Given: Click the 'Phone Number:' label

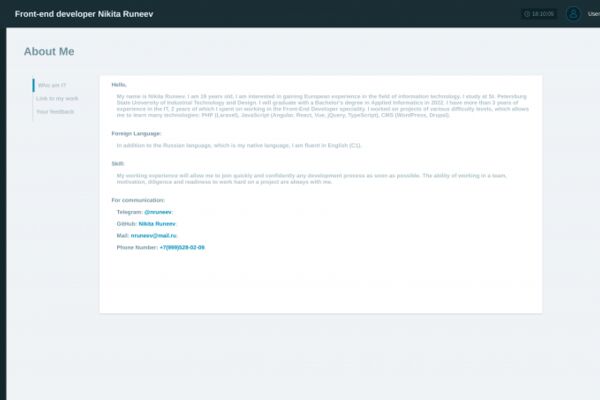Looking at the screenshot, I should pyautogui.click(x=137, y=248).
